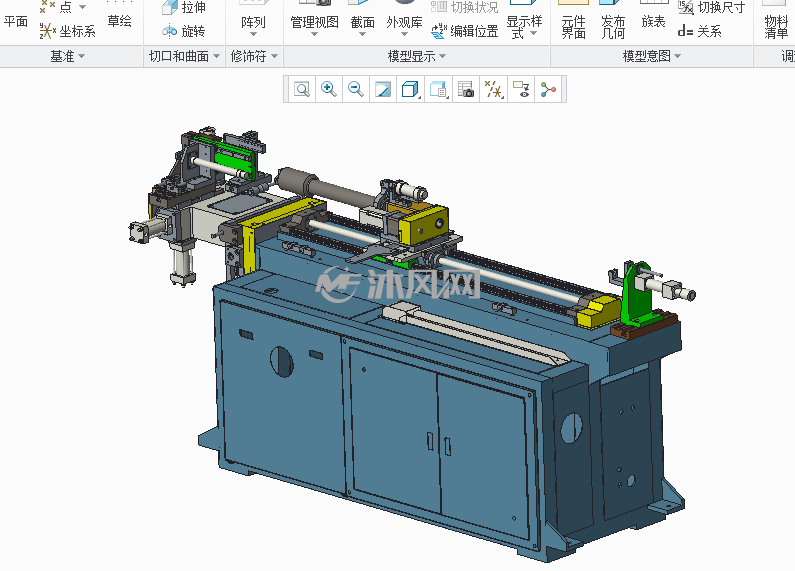795x571 pixels.
Task: Click the 物料清单 (Bill of Materials) button
Action: (776, 21)
